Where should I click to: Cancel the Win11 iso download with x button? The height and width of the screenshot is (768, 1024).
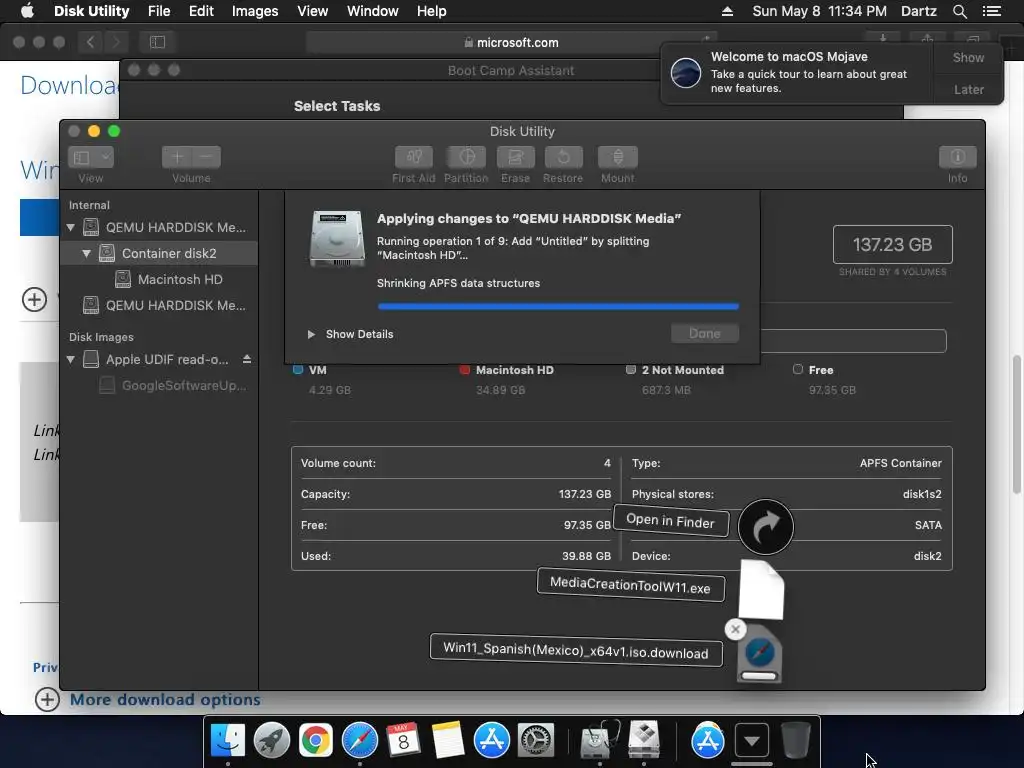pyautogui.click(x=735, y=629)
